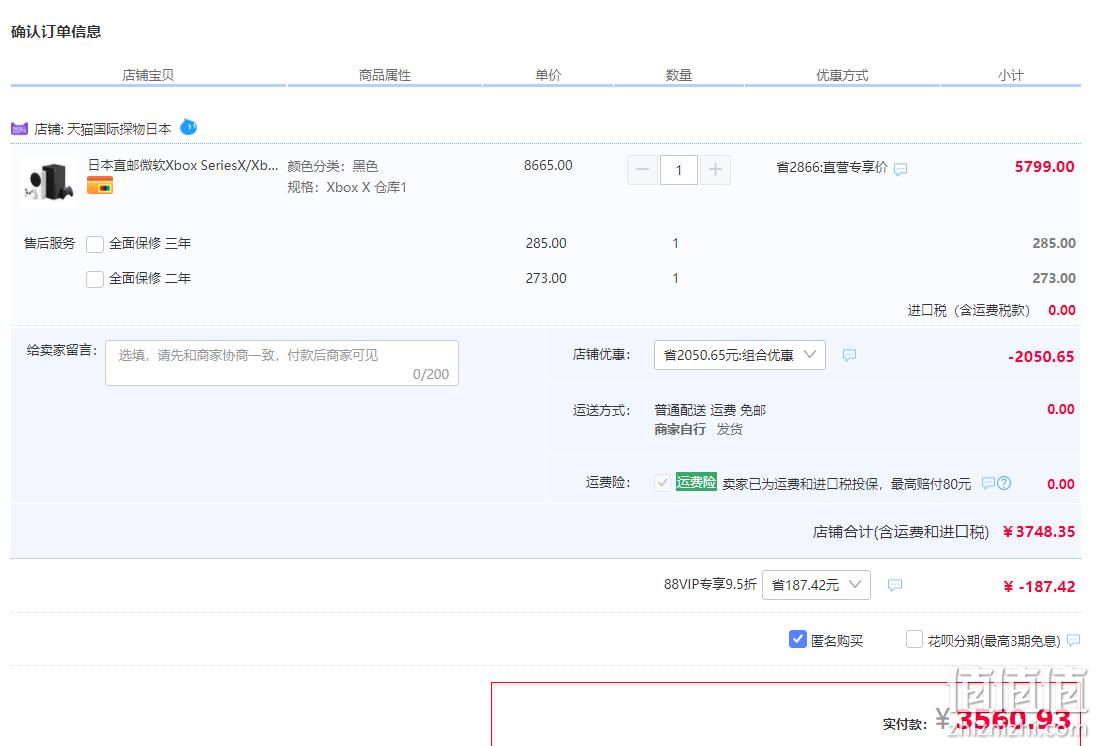This screenshot has height=746, width=1097.
Task: Click the comment icon beside 88VIP dropdown
Action: coord(895,585)
